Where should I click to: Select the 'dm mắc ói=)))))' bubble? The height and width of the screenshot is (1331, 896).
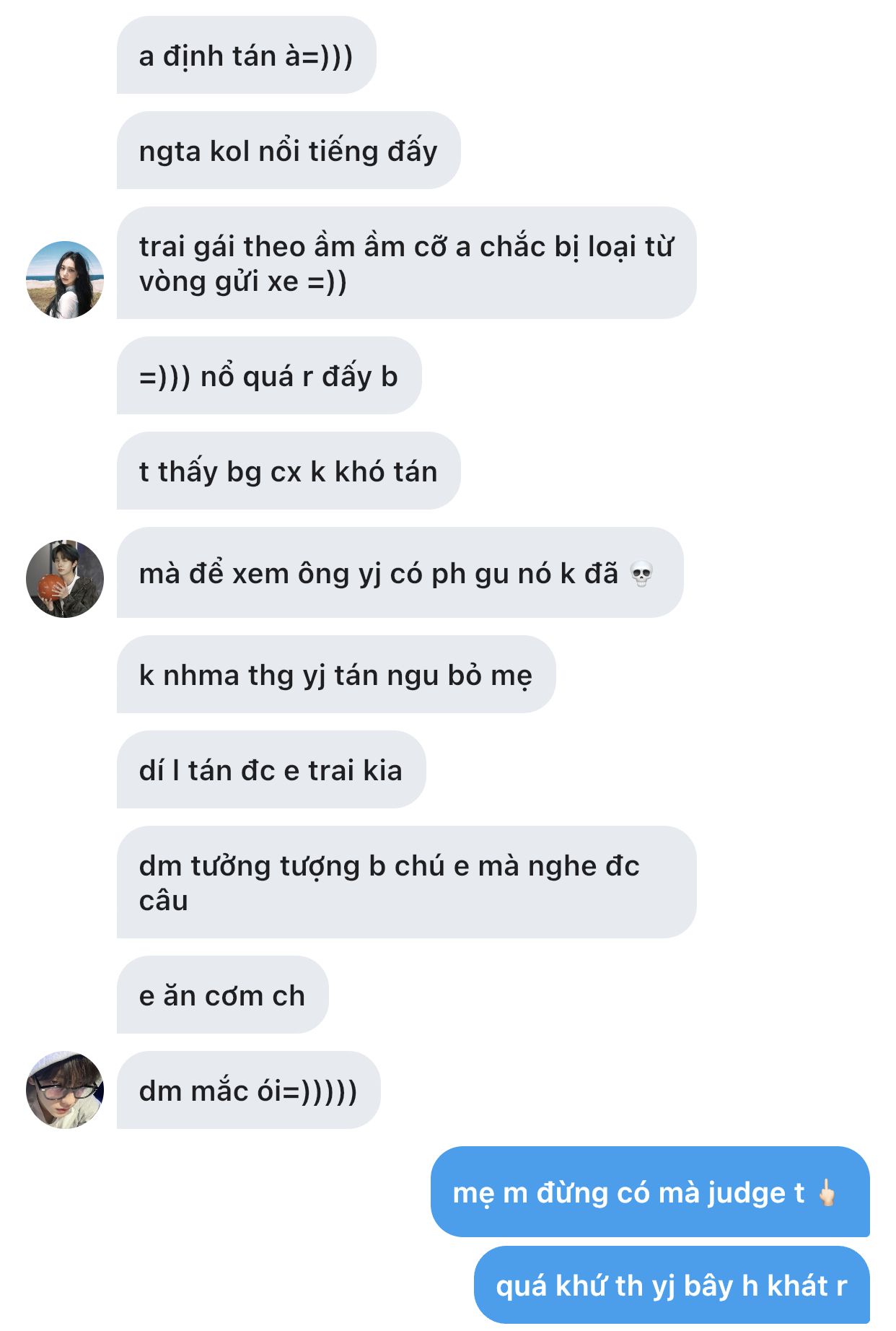(248, 1091)
